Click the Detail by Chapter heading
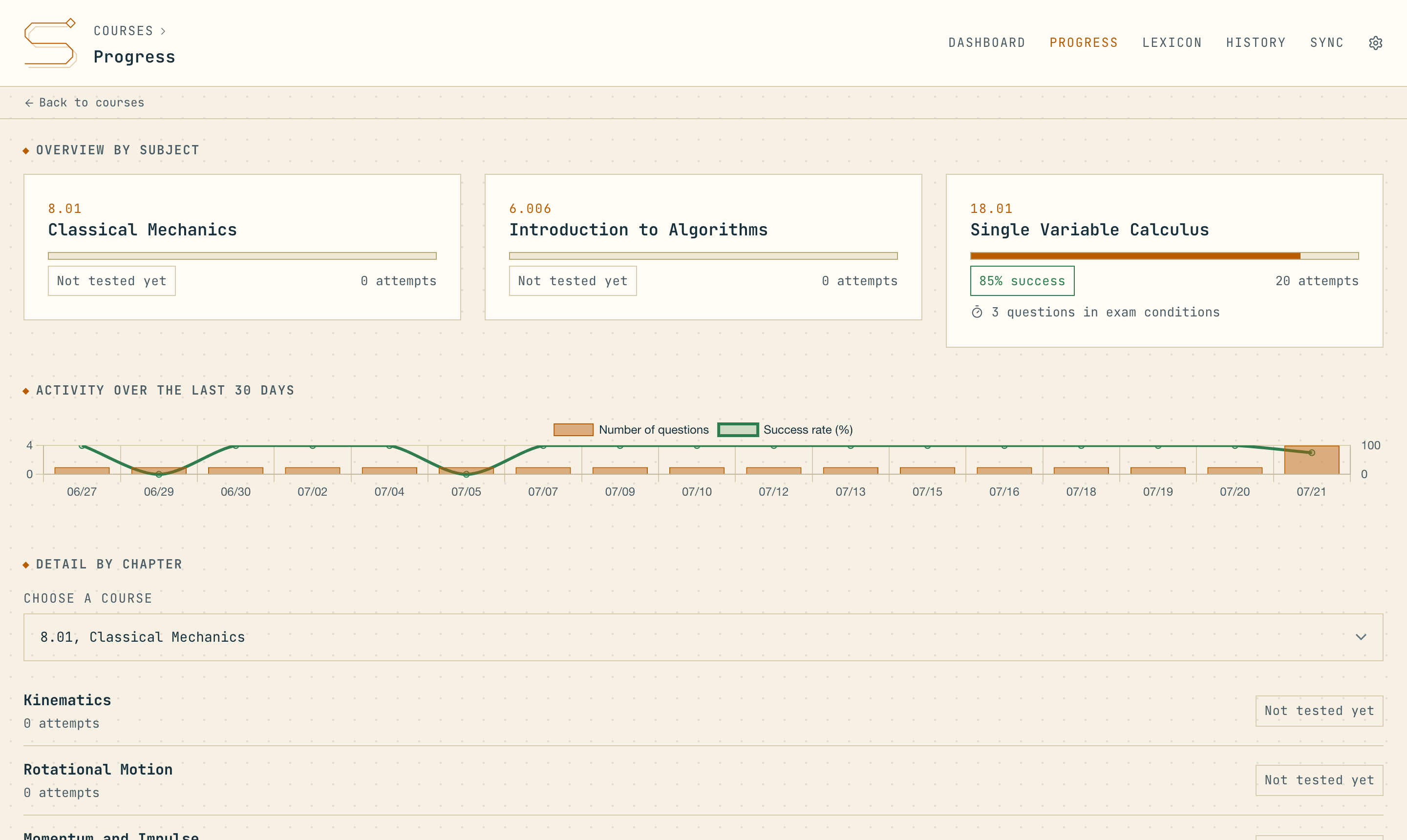The width and height of the screenshot is (1407, 840). pos(109,565)
